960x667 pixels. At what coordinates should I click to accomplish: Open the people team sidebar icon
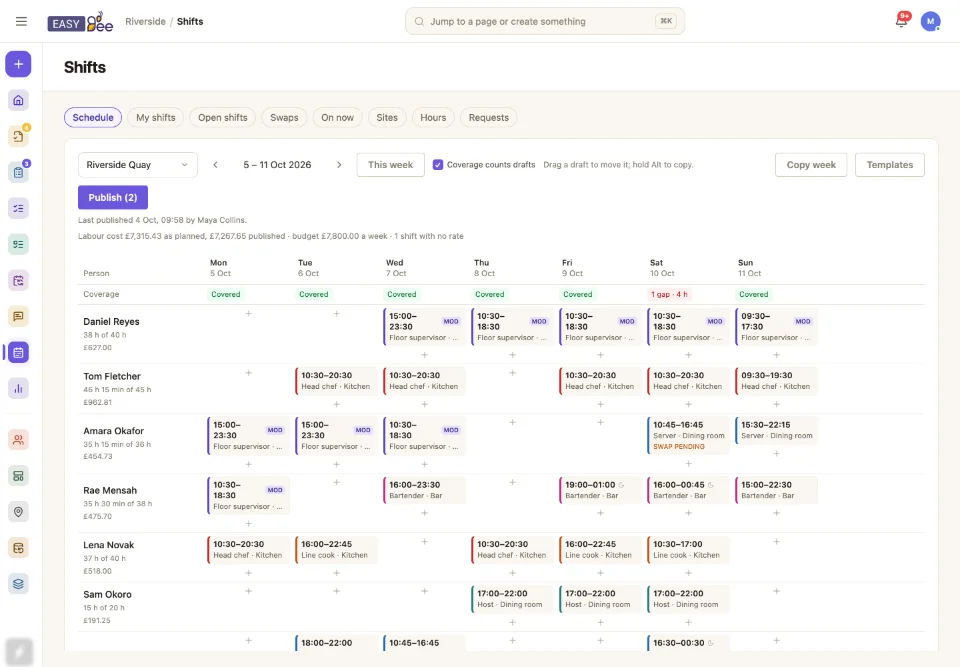[x=18, y=439]
